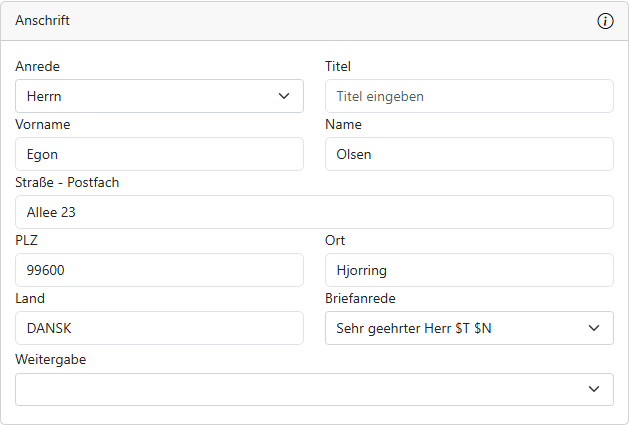629x425 pixels.
Task: Click the PLZ label text
Action: pyautogui.click(x=27, y=241)
